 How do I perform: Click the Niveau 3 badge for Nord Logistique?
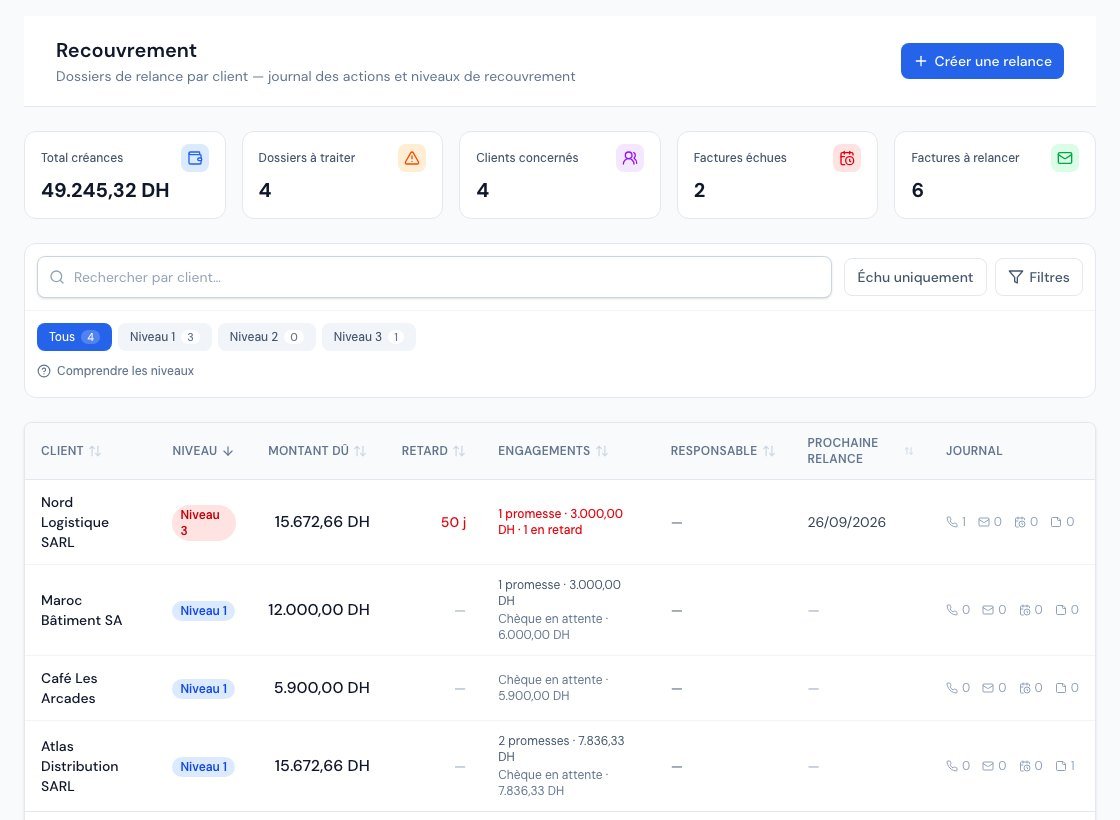click(x=204, y=523)
